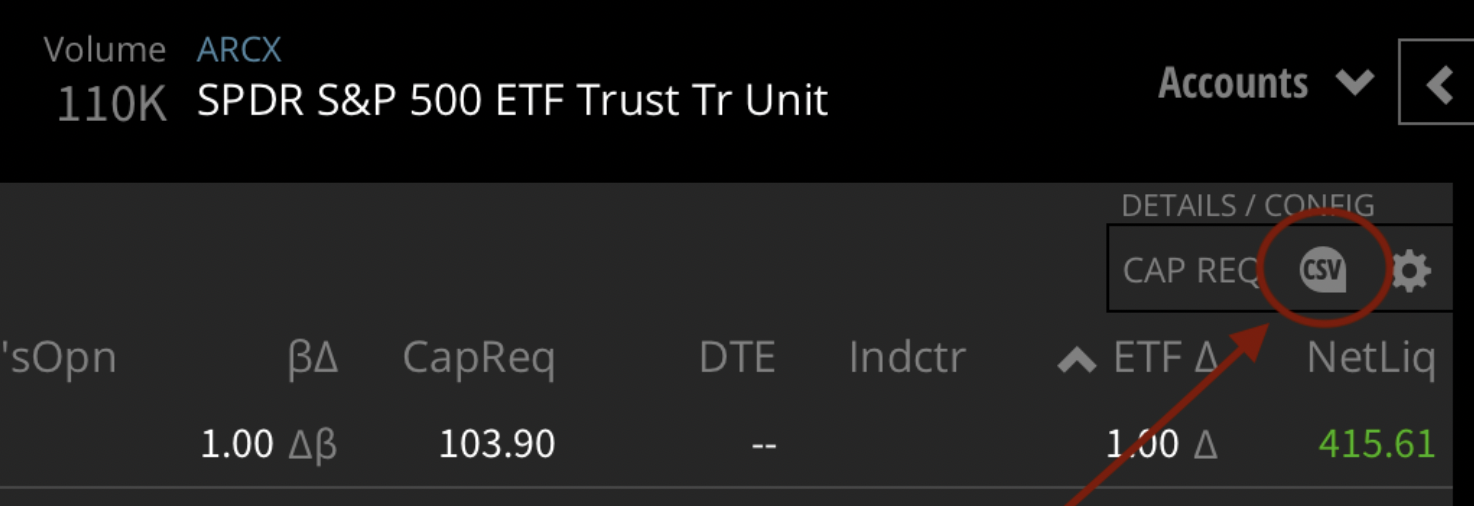Sort by the CapReq column header
This screenshot has width=1474, height=506.
[x=478, y=358]
